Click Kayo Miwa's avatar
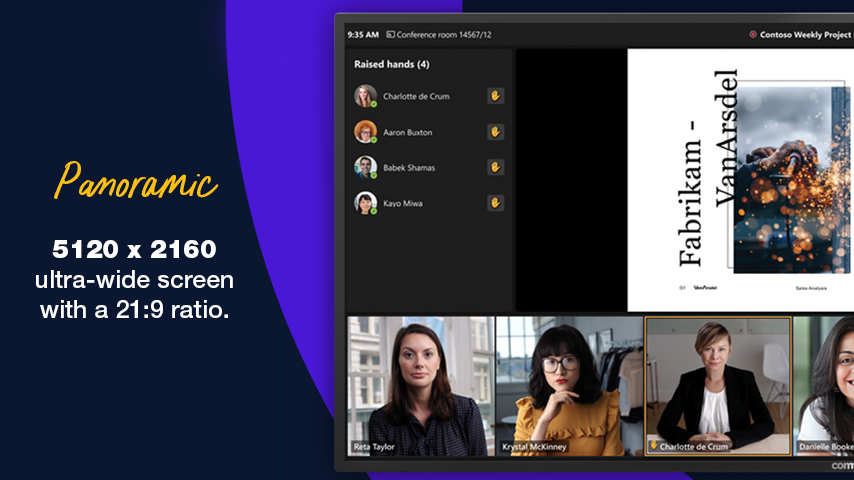Viewport: 854px width, 480px height. click(365, 203)
